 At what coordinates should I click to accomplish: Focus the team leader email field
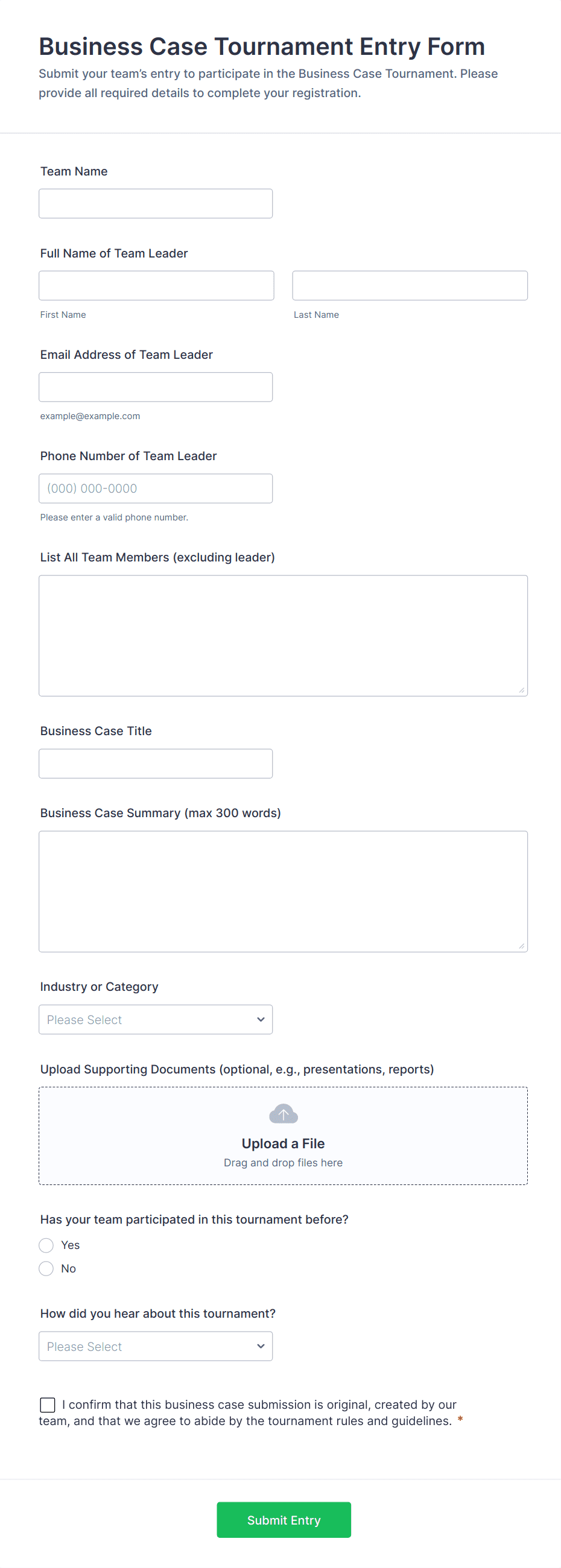point(155,387)
